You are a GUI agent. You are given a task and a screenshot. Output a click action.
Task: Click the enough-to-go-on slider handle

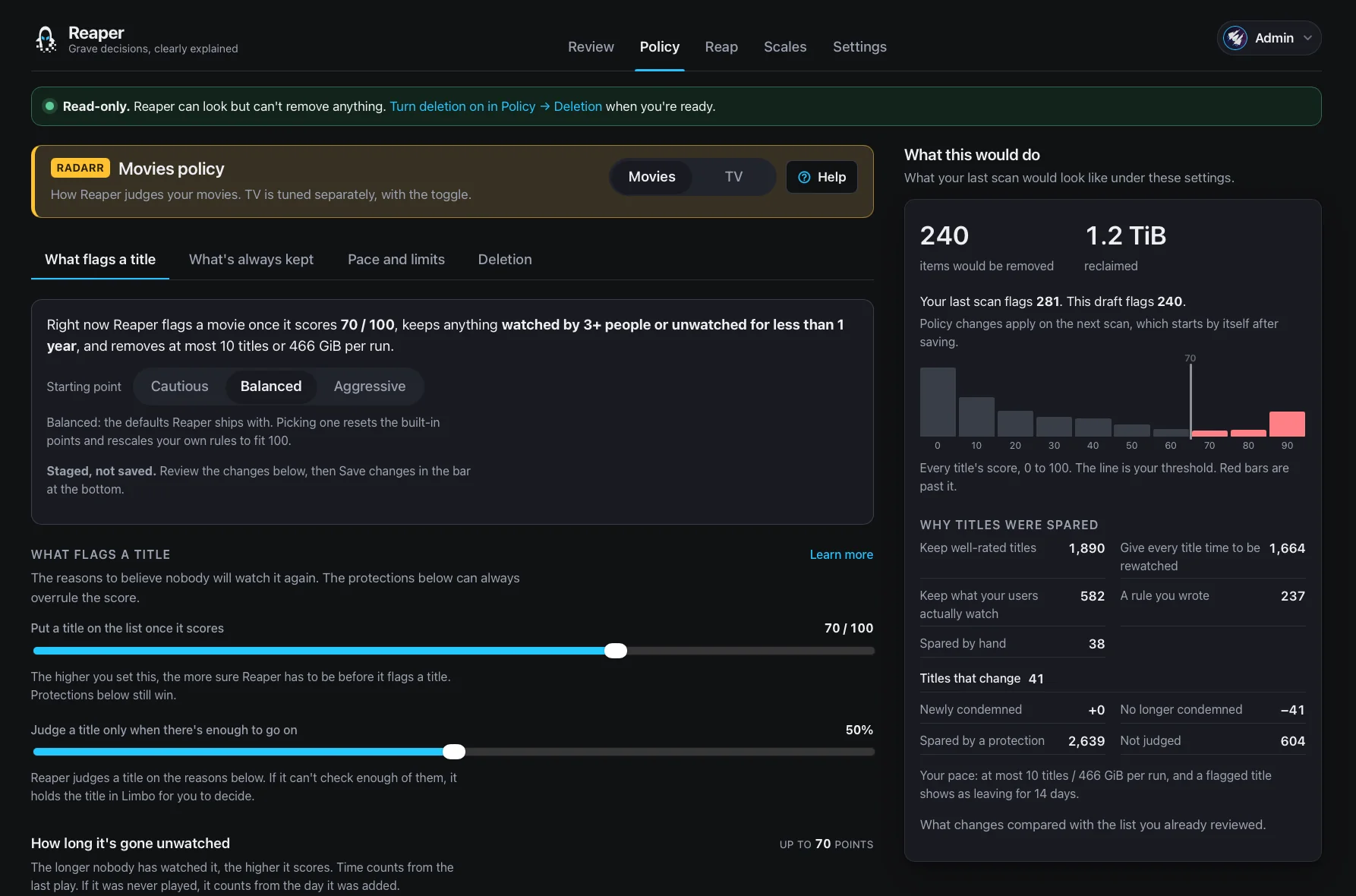pyautogui.click(x=454, y=752)
